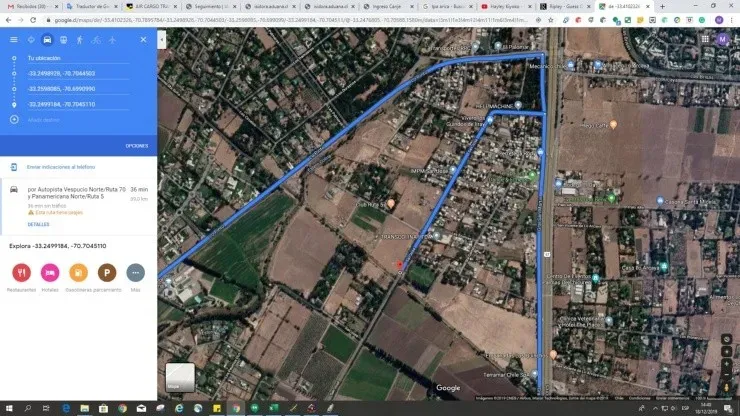Open the Más categories button
740x416 pixels.
pos(135,272)
